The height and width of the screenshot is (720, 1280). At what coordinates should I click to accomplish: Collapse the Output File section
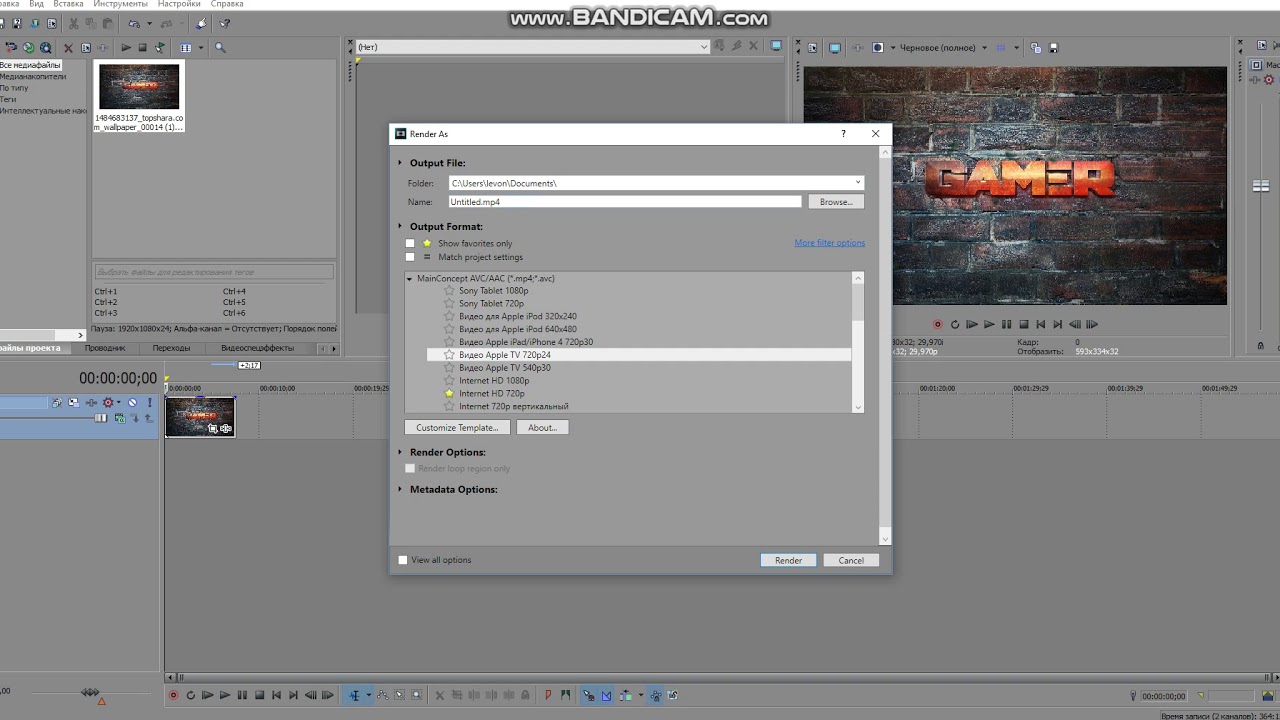coord(400,163)
